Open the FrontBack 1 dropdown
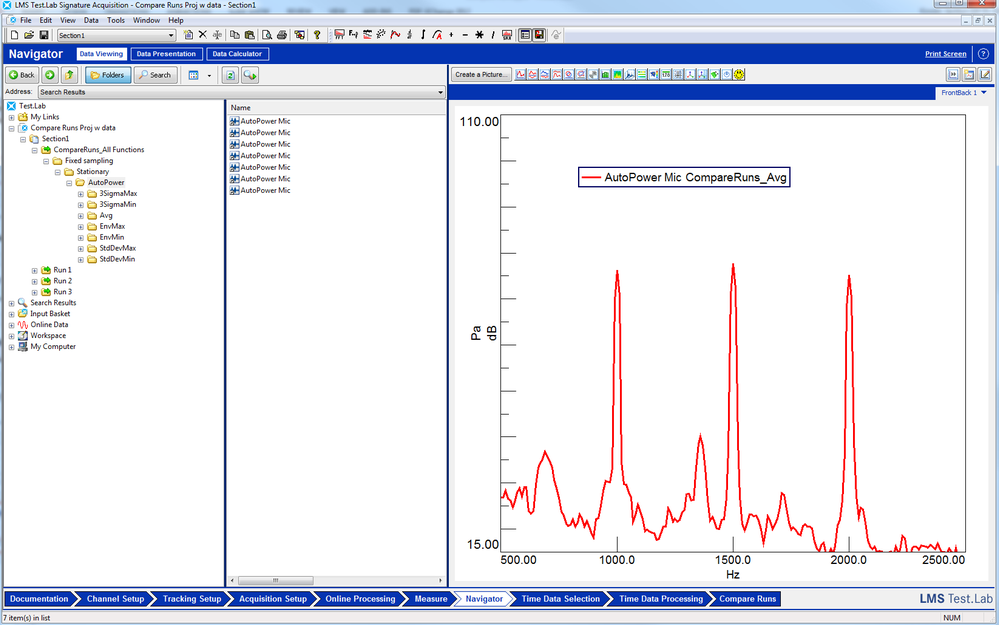This screenshot has width=999, height=625. pyautogui.click(x=984, y=92)
